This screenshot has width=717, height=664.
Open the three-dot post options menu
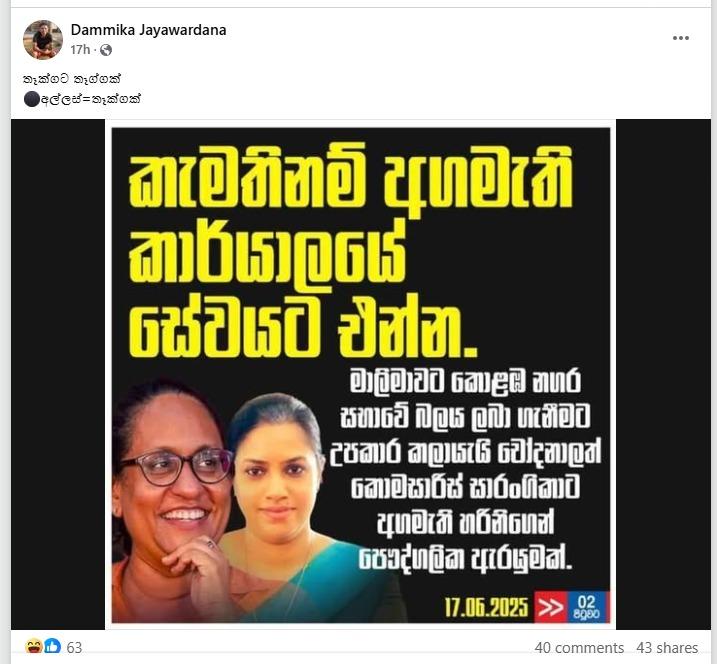point(680,38)
